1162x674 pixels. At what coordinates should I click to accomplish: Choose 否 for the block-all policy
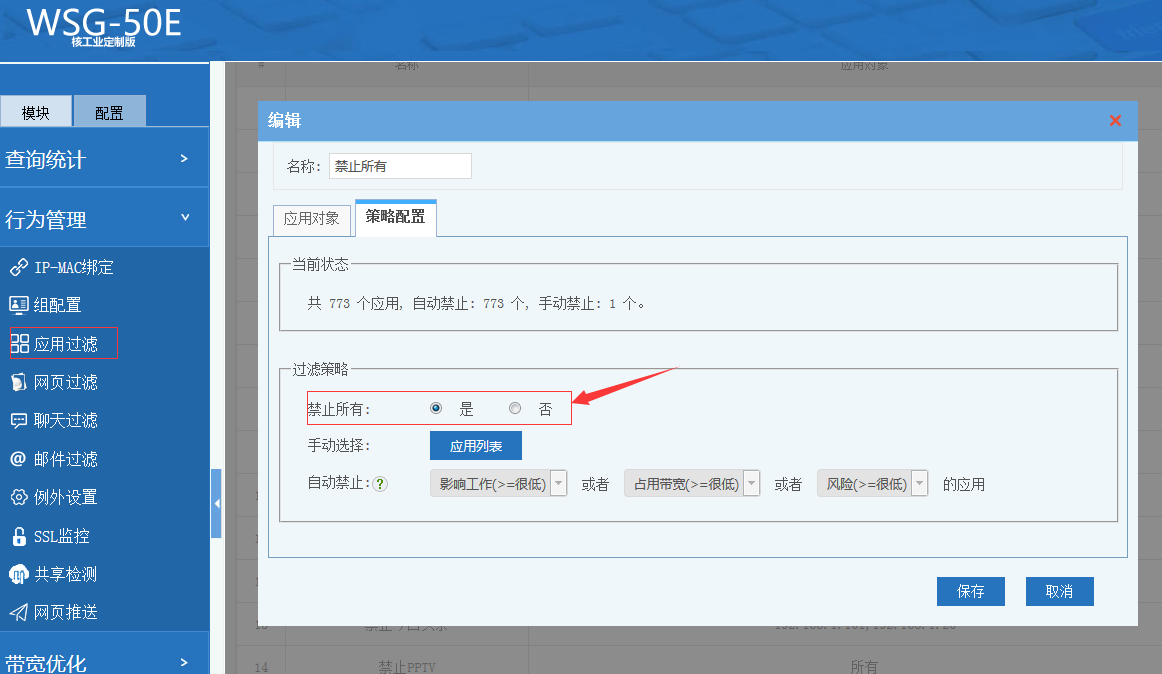point(515,407)
